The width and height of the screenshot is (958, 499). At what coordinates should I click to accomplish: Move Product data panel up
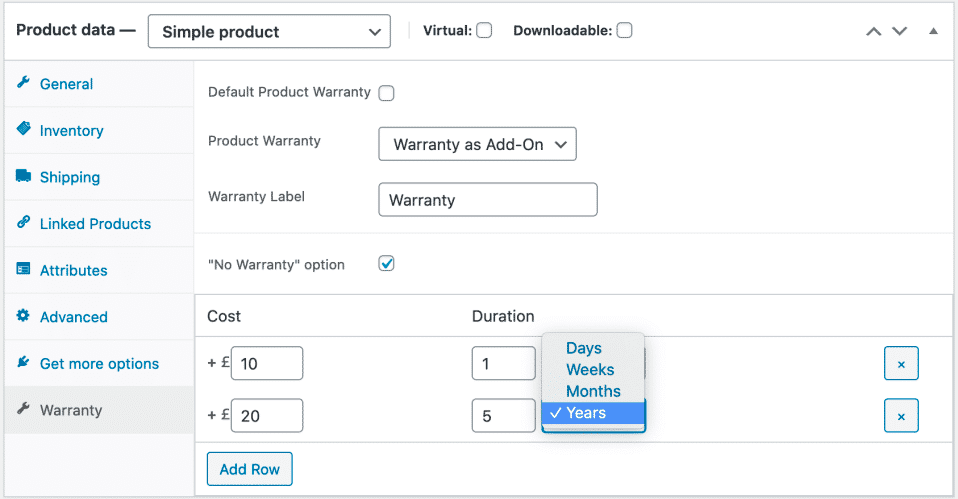coord(874,31)
